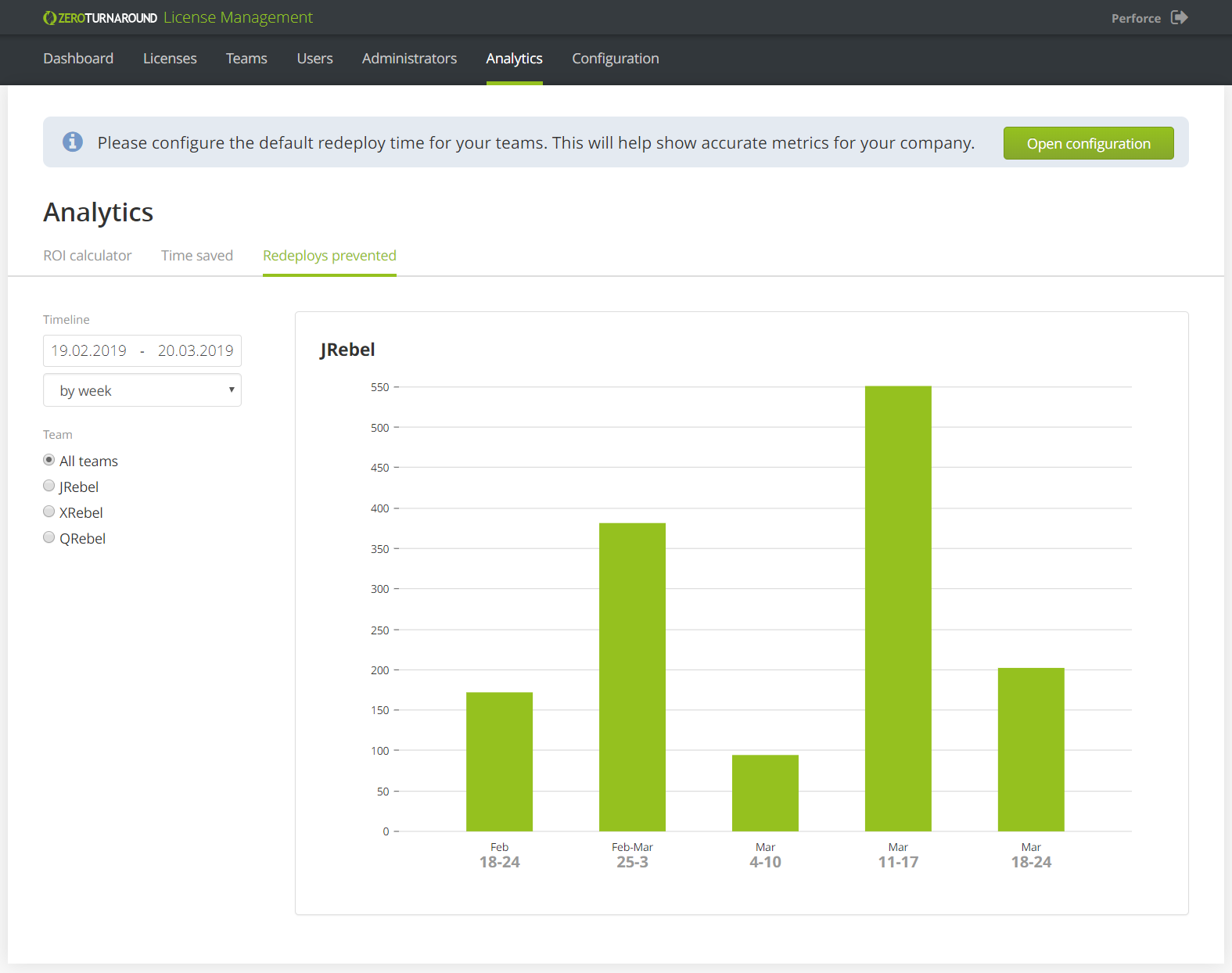Click the License Management title link
Screen dimensions: 1232x973
point(238,17)
